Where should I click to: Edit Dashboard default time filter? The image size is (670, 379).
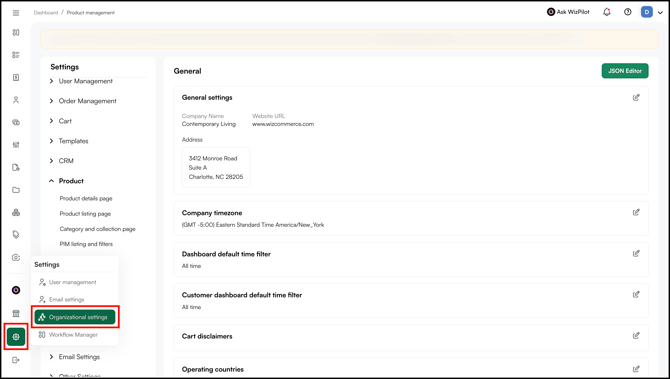click(x=636, y=253)
